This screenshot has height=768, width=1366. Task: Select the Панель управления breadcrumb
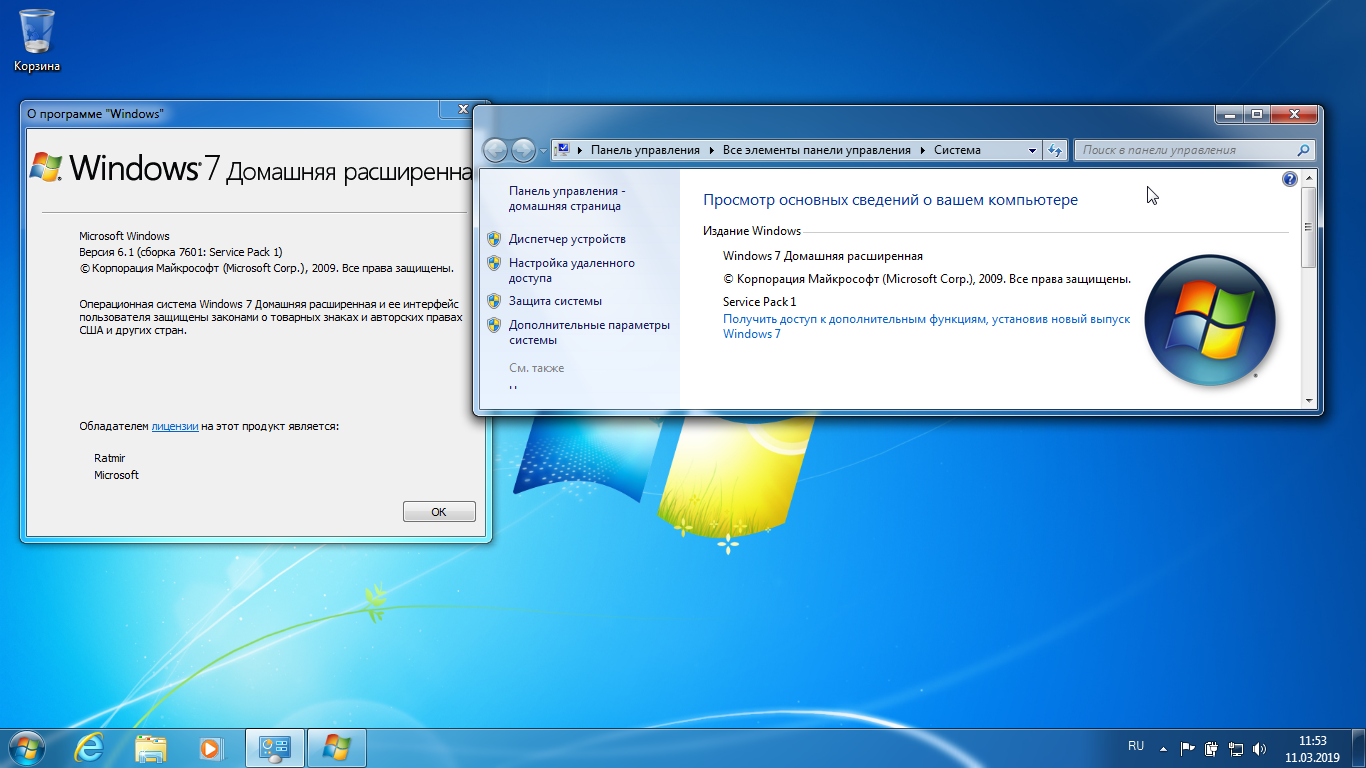[645, 150]
